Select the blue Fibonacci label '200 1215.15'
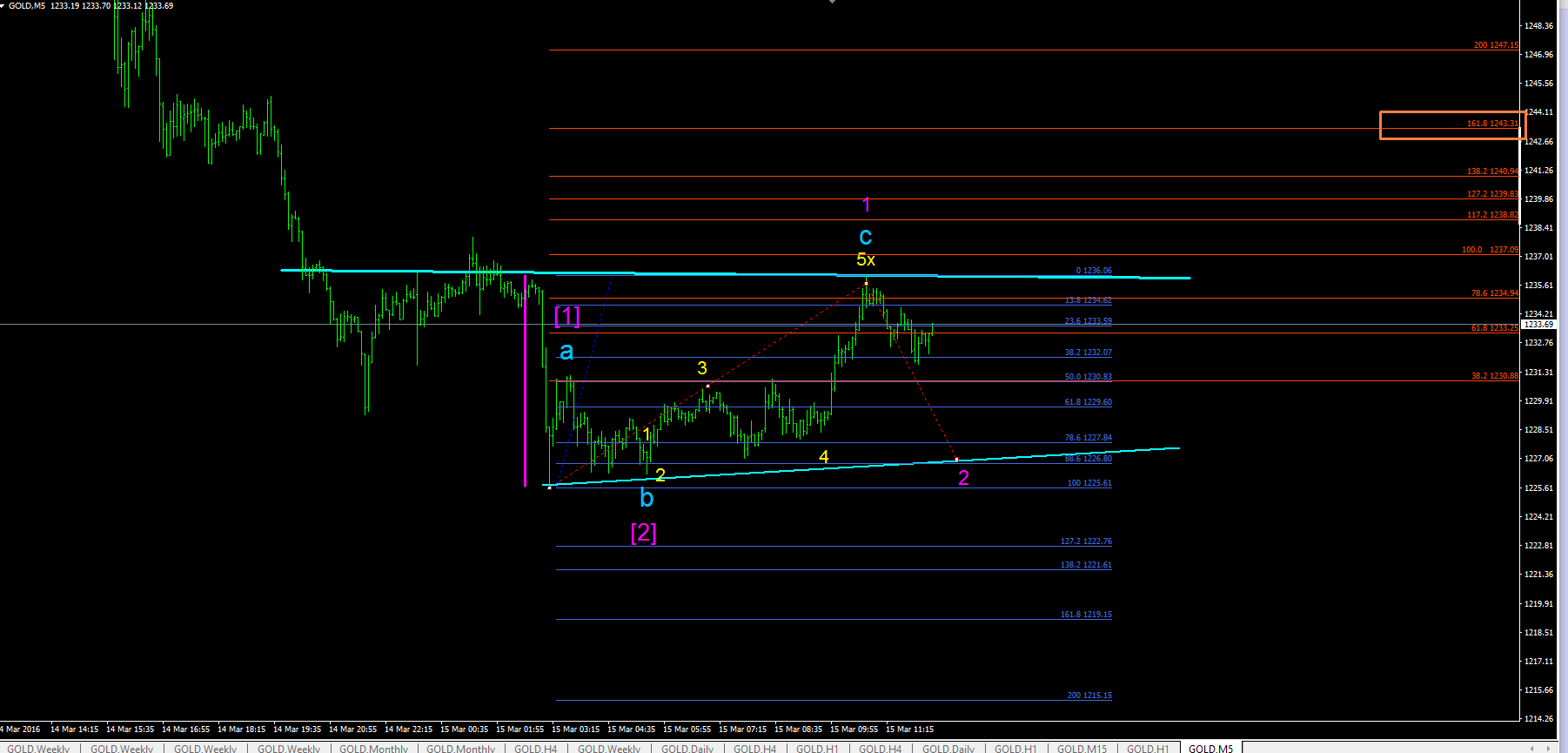Screen dimensions: 1568x753 (x=1089, y=696)
